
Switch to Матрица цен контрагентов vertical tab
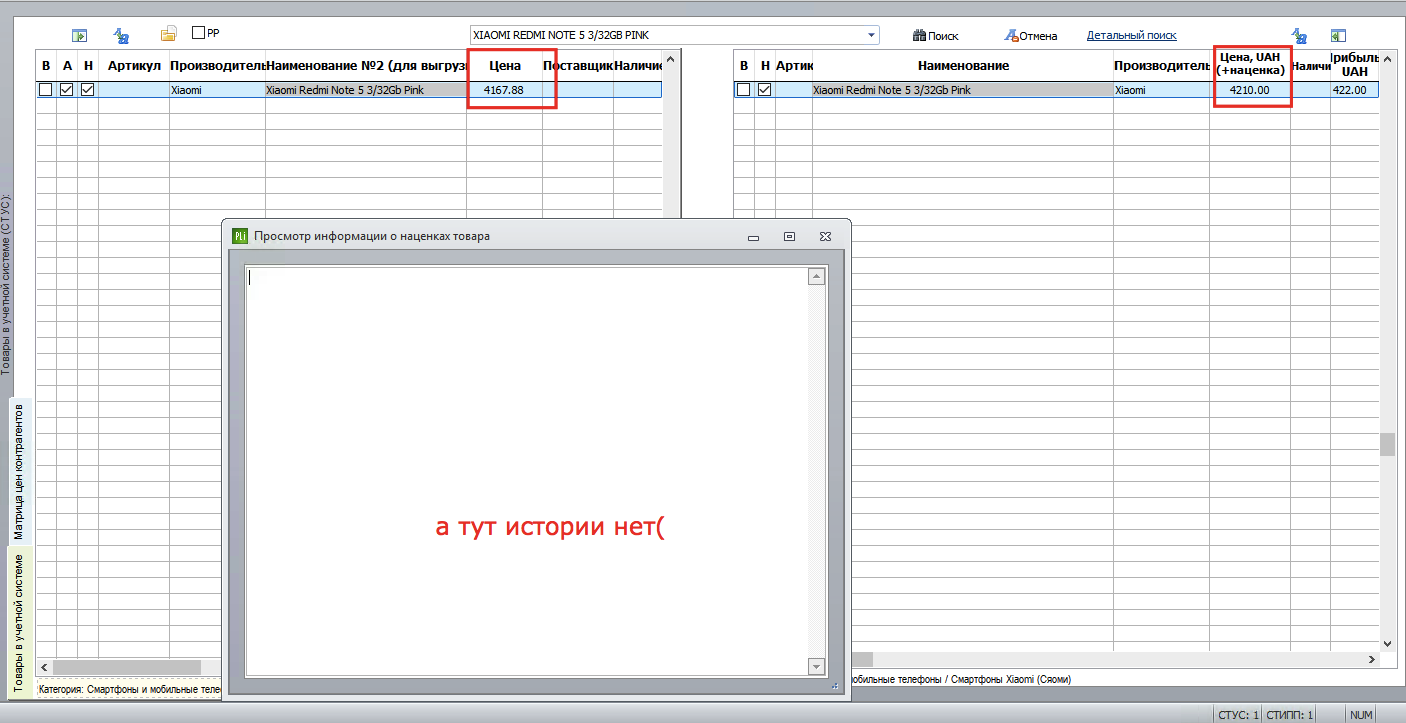coord(19,470)
